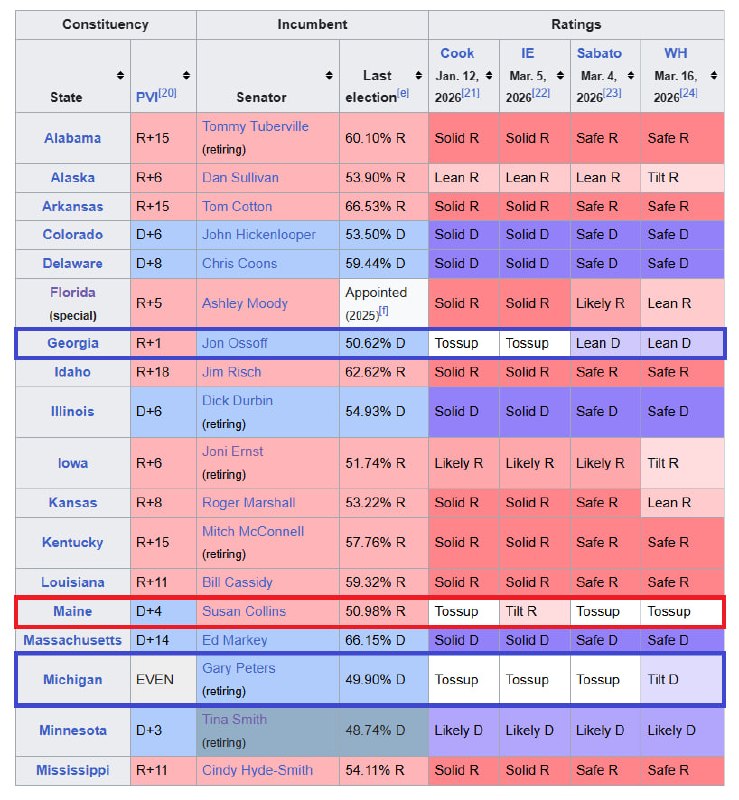Viewport: 739px width, 800px height.
Task: Sort table by PVI column arrows
Action: [x=186, y=75]
